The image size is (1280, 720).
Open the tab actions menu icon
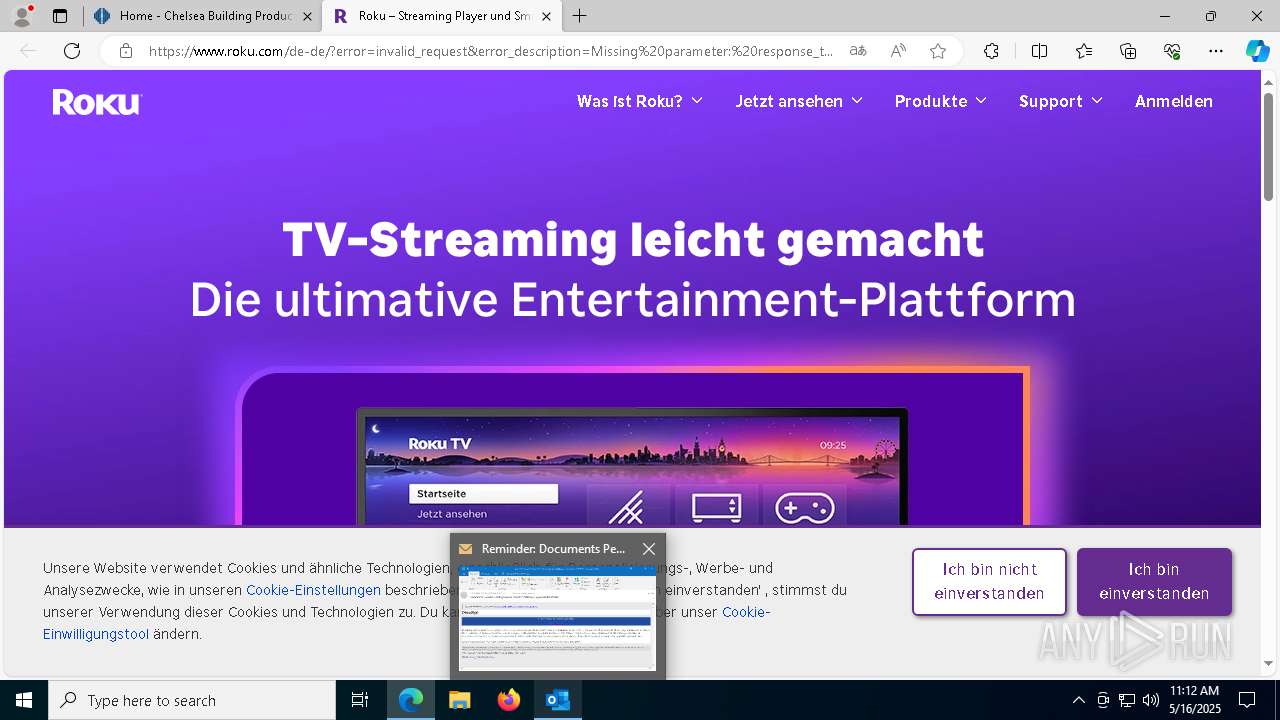point(60,16)
